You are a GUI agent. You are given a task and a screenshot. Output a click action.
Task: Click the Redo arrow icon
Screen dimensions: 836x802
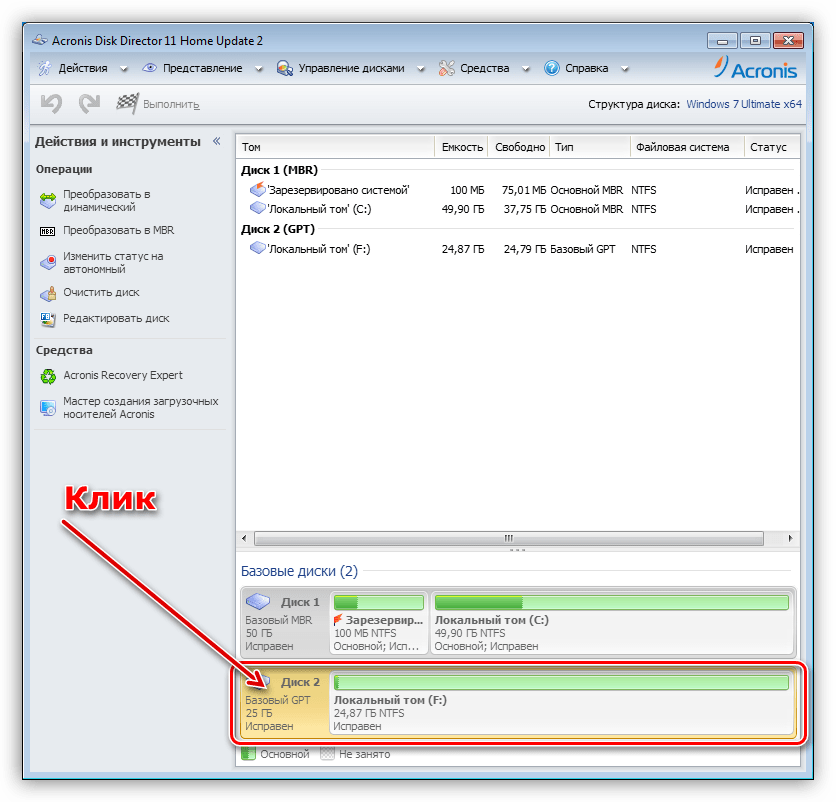click(x=90, y=103)
